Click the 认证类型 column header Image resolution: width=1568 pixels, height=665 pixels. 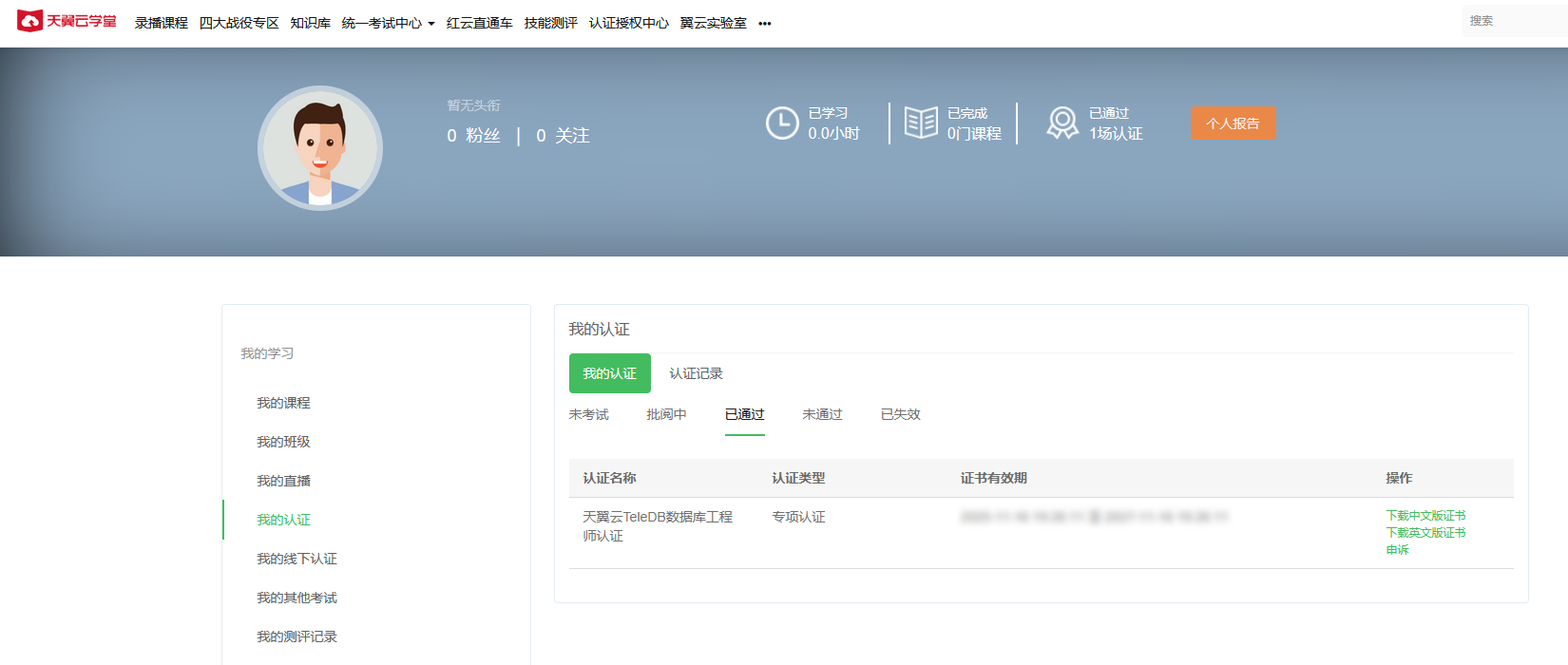pos(798,478)
